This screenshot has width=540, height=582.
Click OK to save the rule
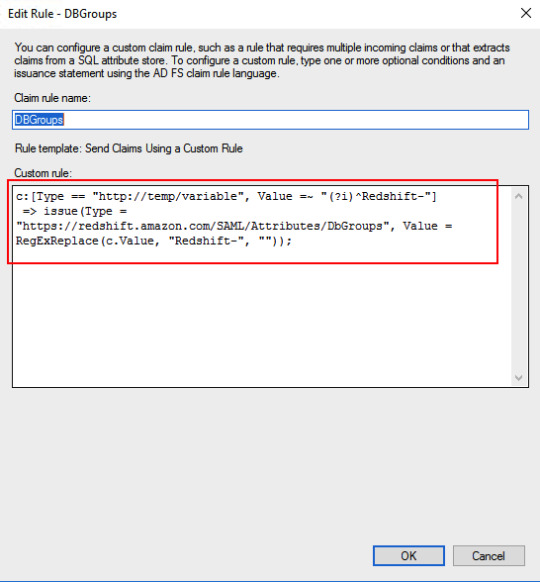click(x=409, y=556)
